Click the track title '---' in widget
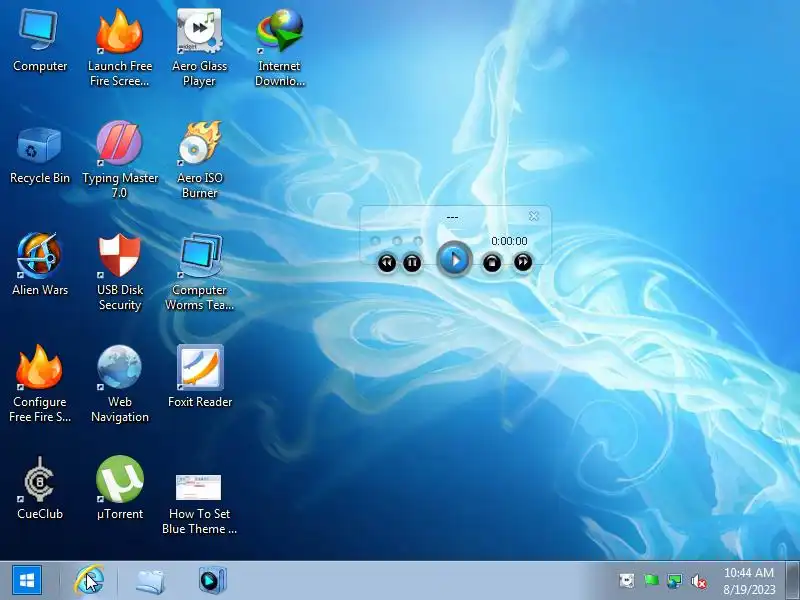This screenshot has height=600, width=800. point(452,217)
